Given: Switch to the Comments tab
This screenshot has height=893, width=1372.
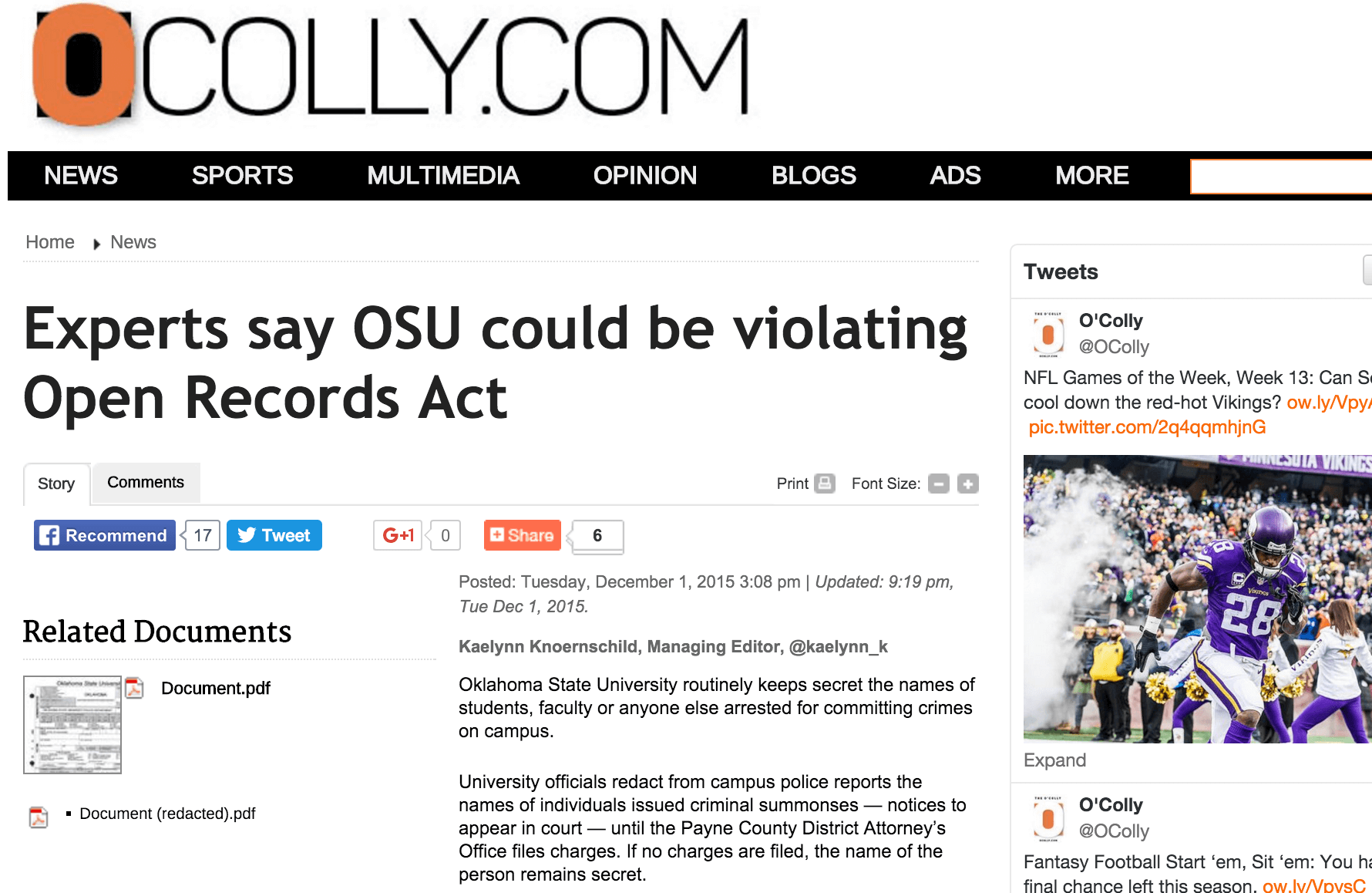Looking at the screenshot, I should pyautogui.click(x=146, y=483).
